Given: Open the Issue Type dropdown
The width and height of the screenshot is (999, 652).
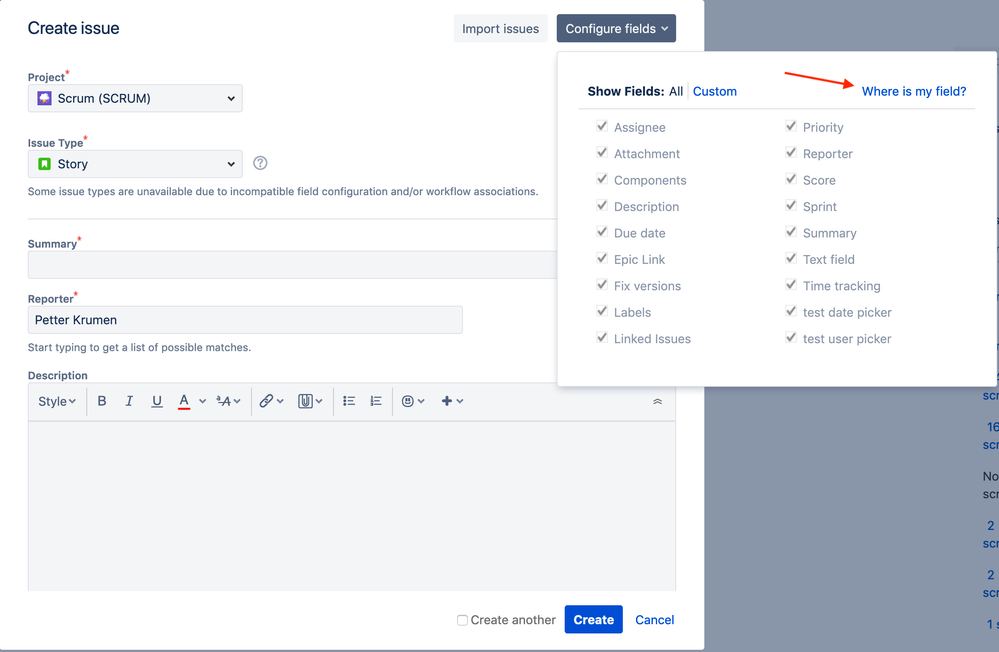Looking at the screenshot, I should pos(135,164).
